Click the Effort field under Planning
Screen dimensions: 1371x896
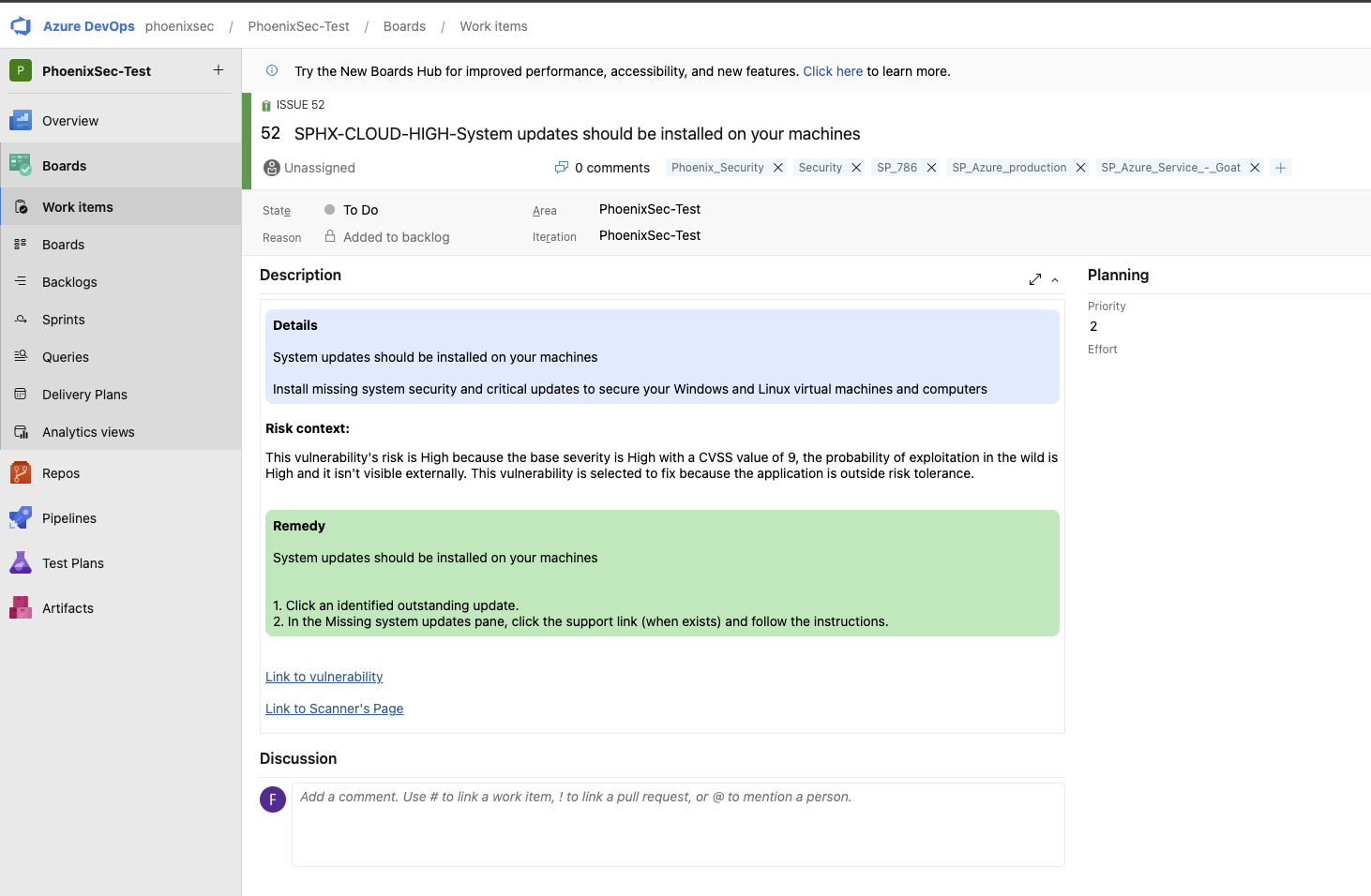(x=1102, y=350)
